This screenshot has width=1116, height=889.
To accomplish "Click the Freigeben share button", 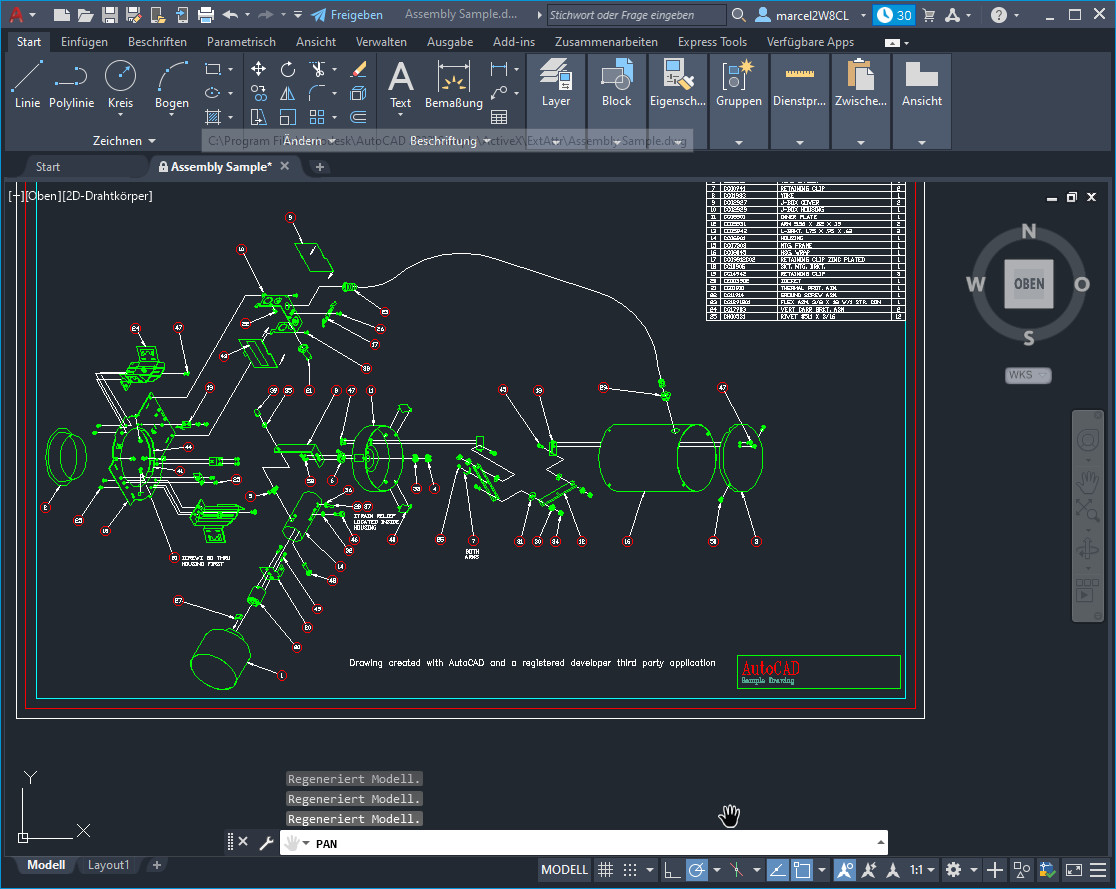I will [348, 15].
